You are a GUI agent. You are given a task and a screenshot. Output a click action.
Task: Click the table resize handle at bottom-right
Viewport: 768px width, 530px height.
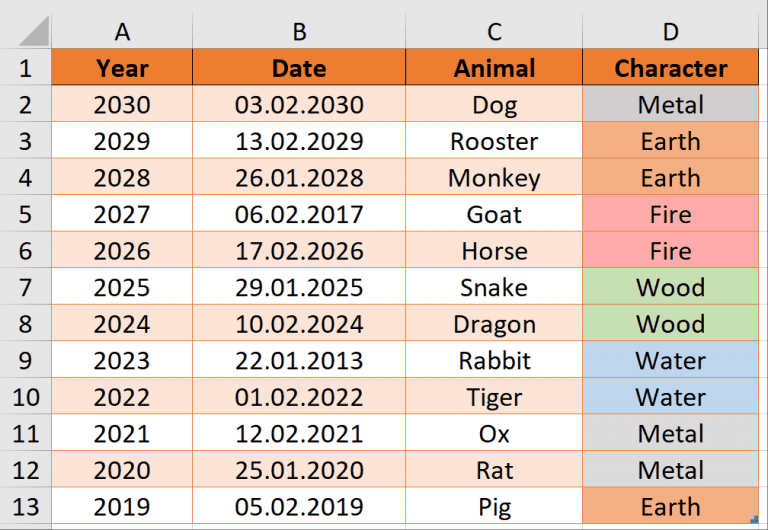(754, 519)
